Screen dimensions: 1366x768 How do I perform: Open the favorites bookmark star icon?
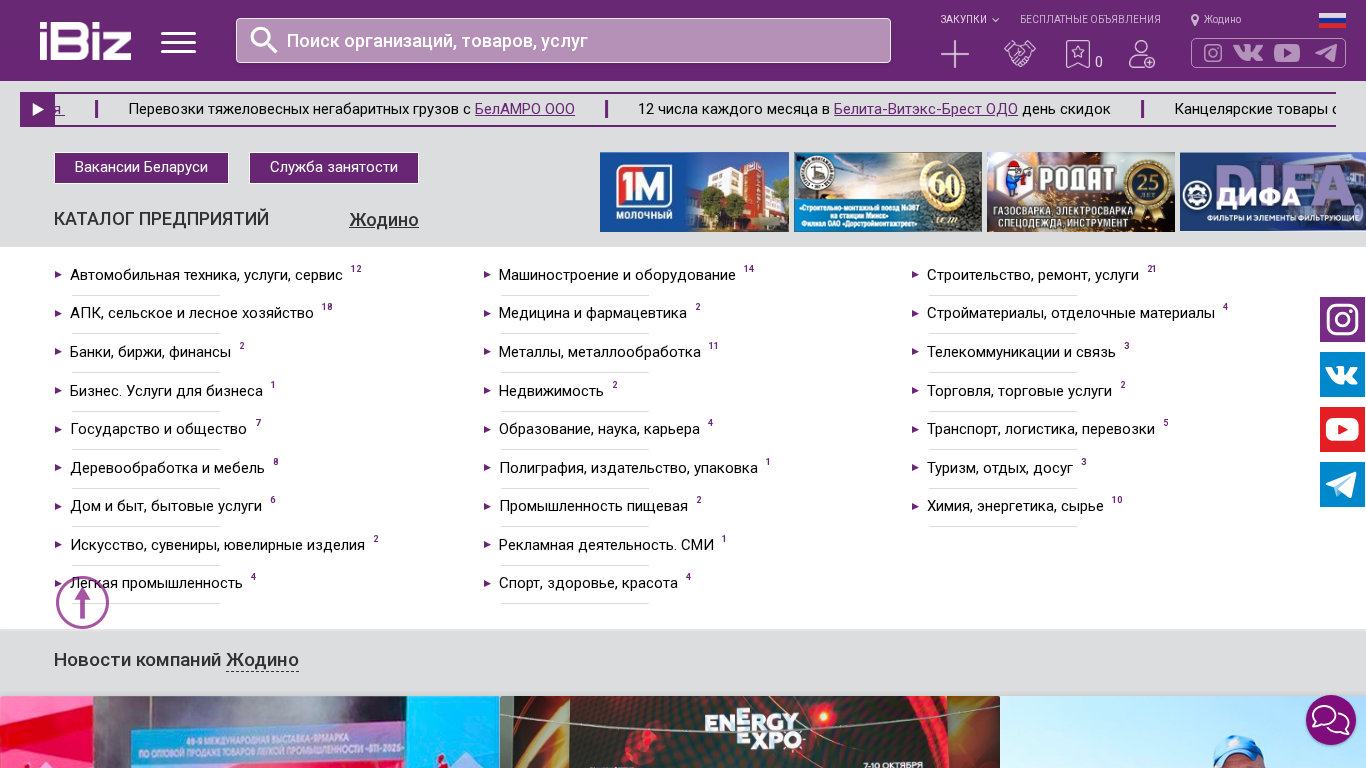(1077, 54)
